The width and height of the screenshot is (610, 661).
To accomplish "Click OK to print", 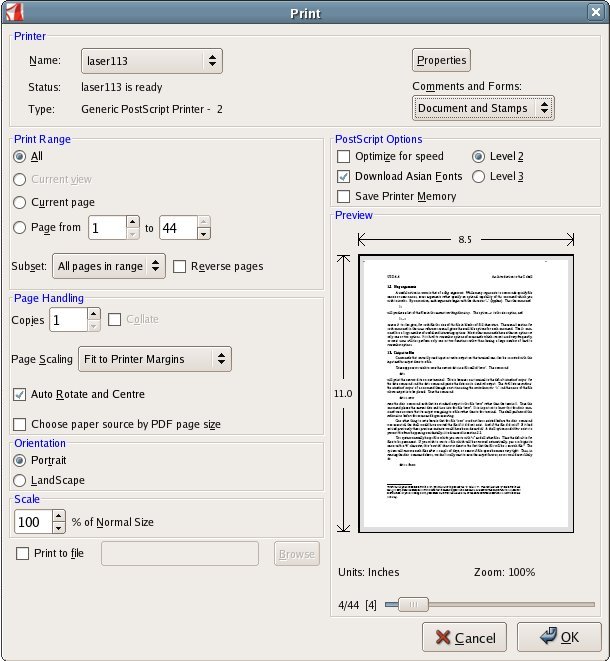I will click(x=559, y=637).
